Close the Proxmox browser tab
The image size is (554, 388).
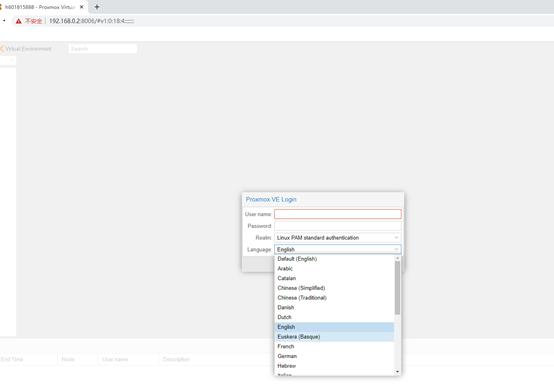point(82,7)
